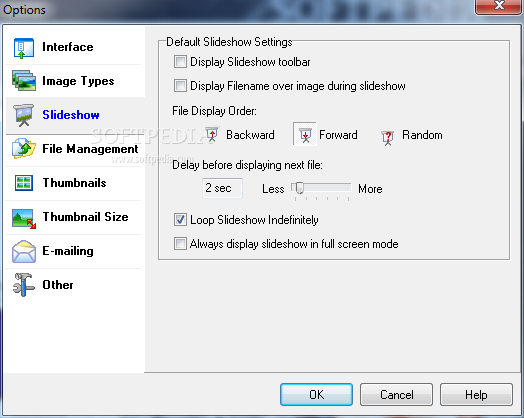Image resolution: width=524 pixels, height=418 pixels.
Task: Choose Forward file display order label
Action: point(338,135)
